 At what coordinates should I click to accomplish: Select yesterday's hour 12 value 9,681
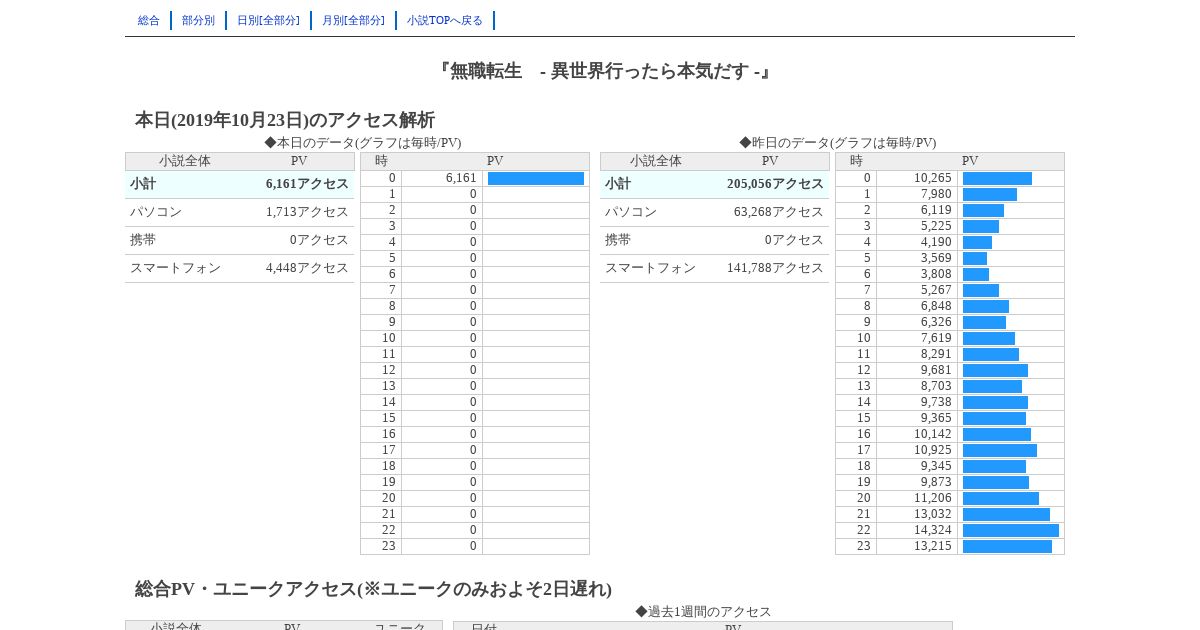coord(936,370)
